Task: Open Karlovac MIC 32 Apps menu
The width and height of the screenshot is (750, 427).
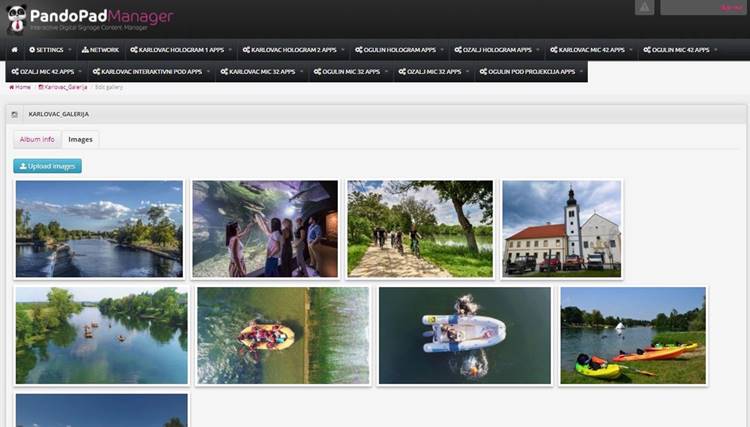Action: click(x=262, y=72)
